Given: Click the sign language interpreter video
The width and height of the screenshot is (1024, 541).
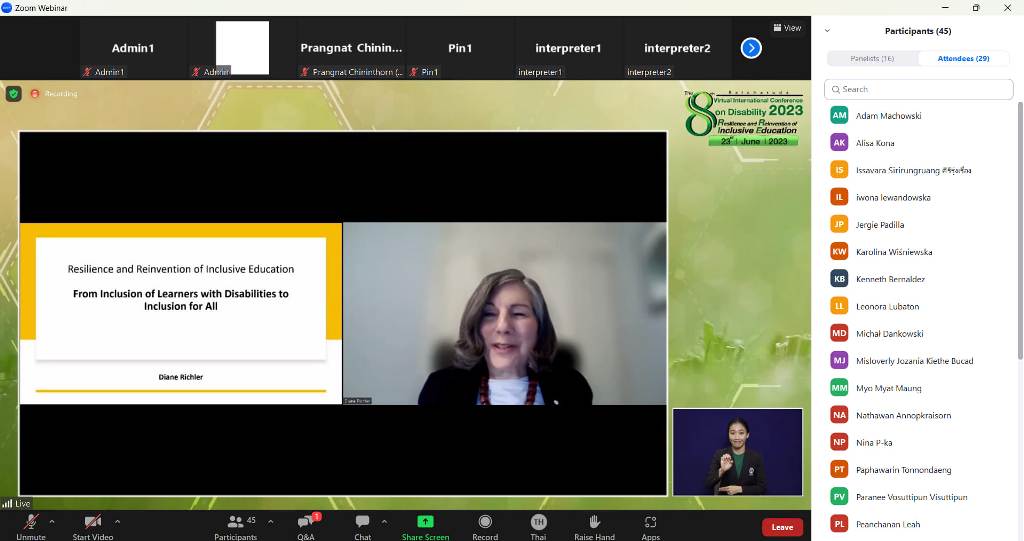Looking at the screenshot, I should [x=737, y=452].
